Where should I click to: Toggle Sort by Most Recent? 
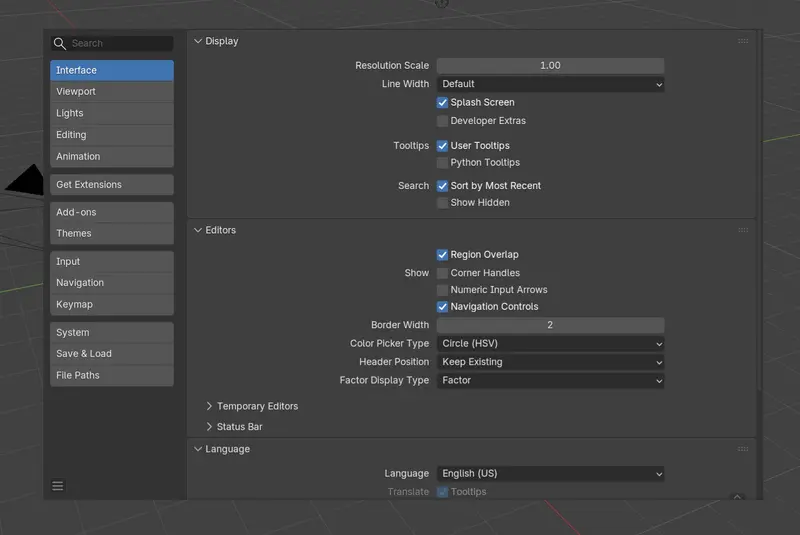click(442, 186)
